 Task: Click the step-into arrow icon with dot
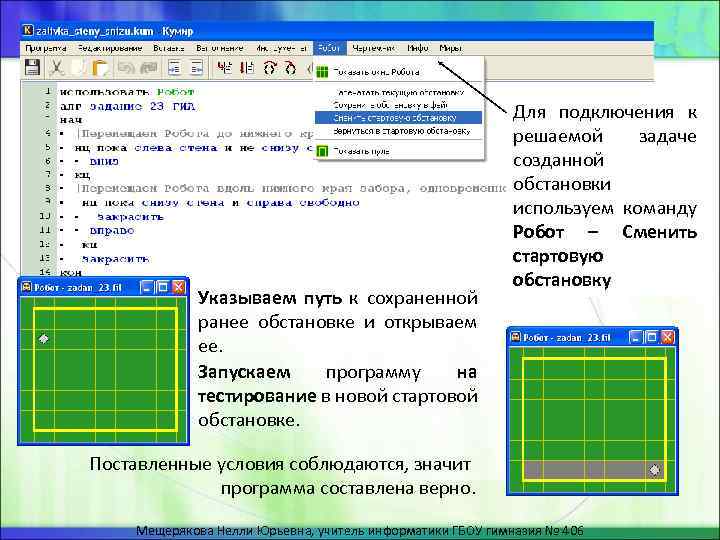pyautogui.click(x=270, y=68)
